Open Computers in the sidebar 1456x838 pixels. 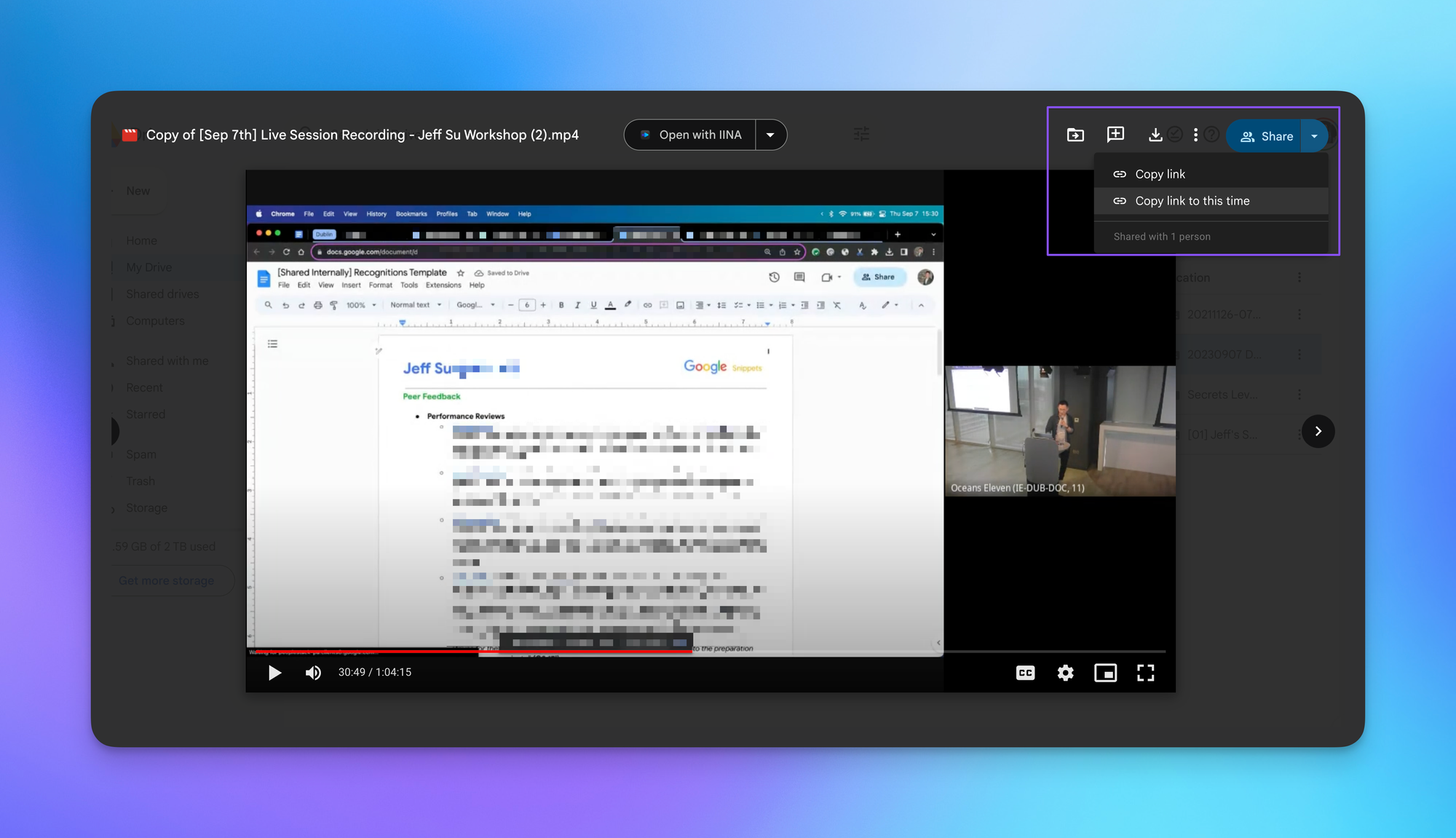pyautogui.click(x=155, y=321)
